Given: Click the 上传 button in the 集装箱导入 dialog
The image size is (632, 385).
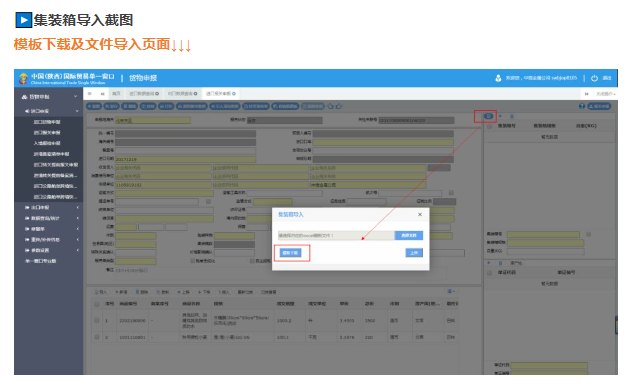Looking at the screenshot, I should pos(414,253).
